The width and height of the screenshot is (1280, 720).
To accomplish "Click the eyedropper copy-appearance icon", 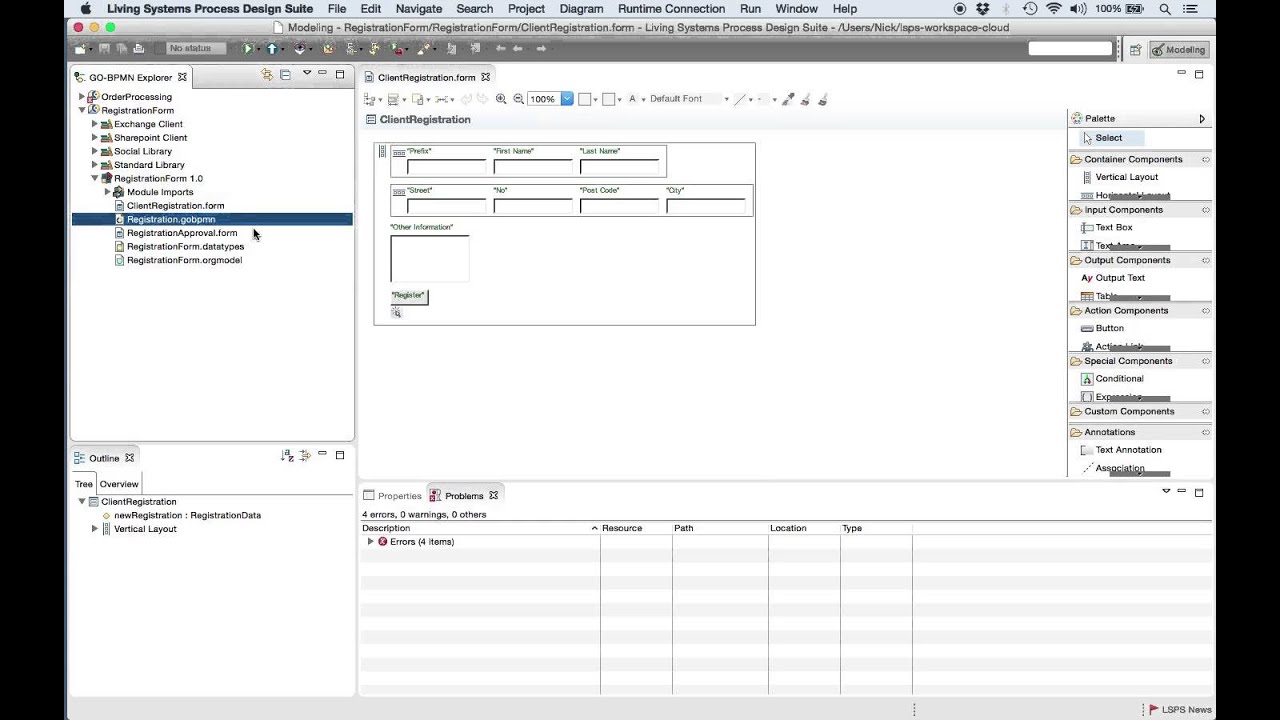I will coord(788,99).
